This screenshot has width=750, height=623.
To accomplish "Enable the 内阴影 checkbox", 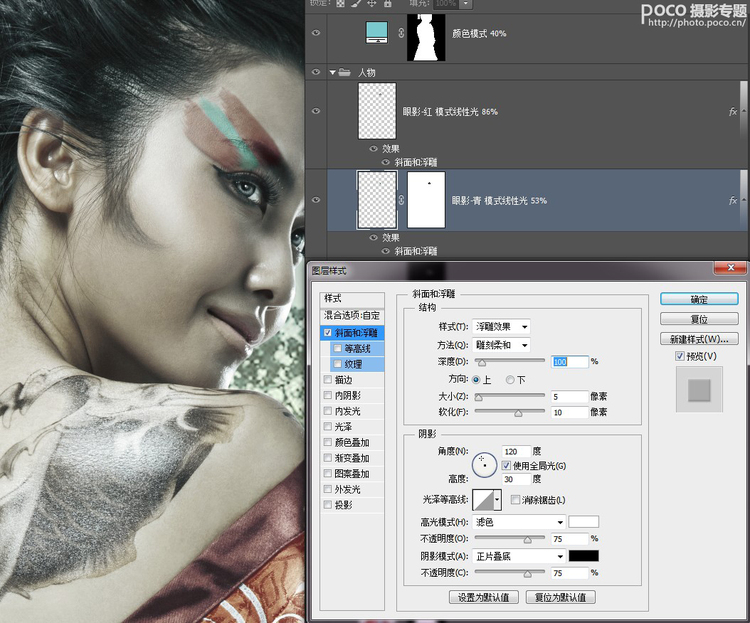I will coord(328,395).
